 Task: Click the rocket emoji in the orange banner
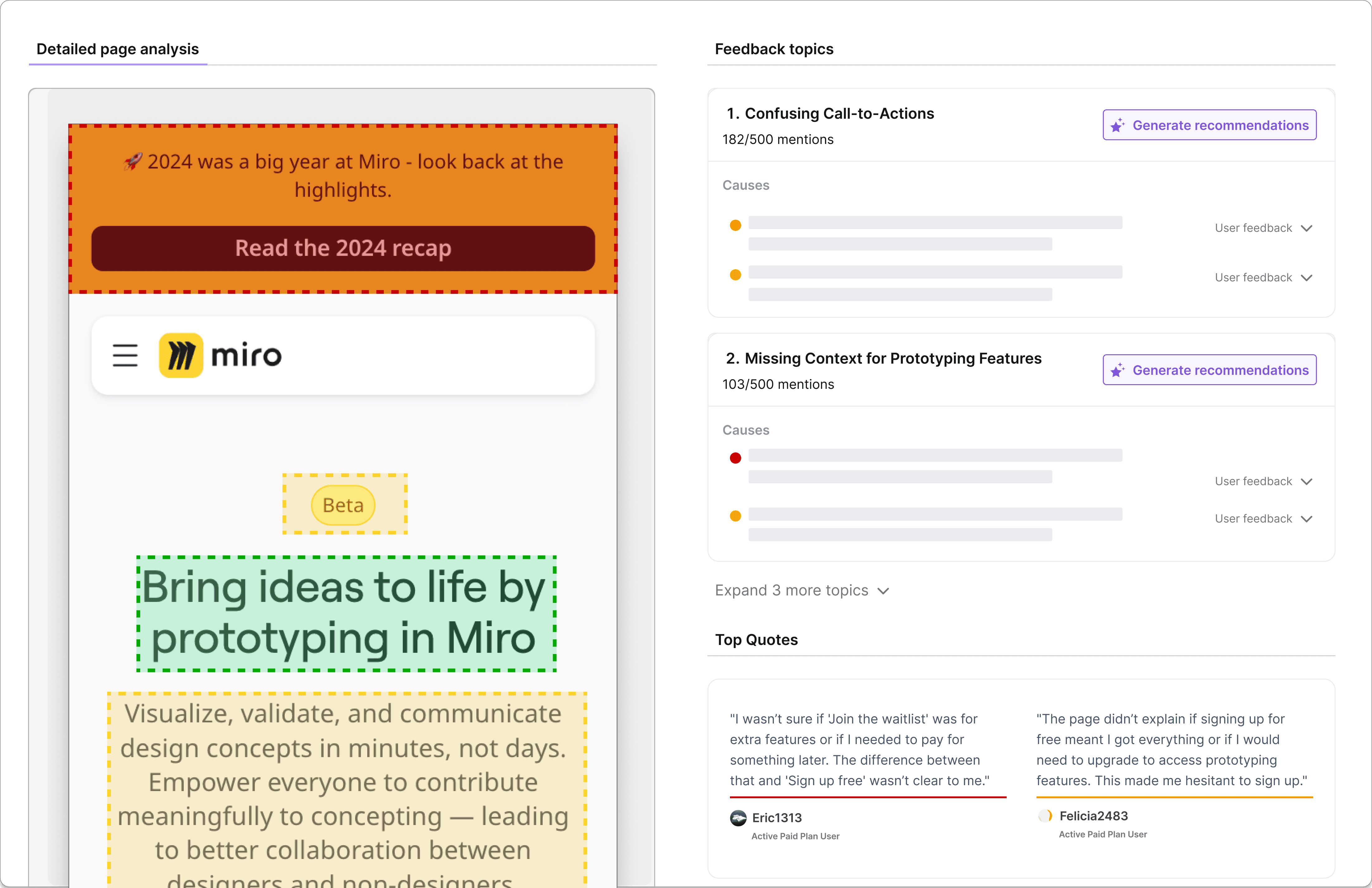(133, 161)
